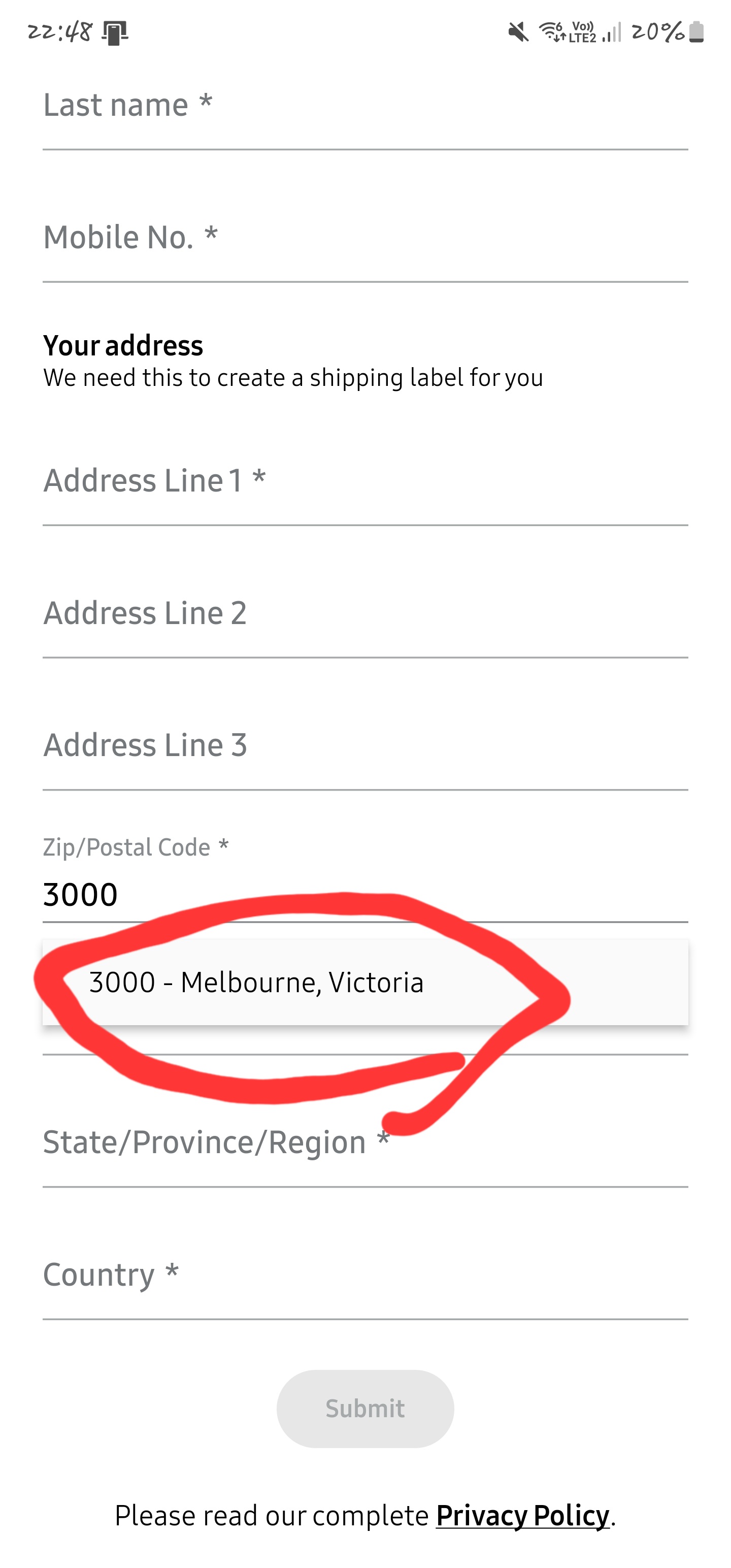Focus the Last name input field
The image size is (731, 1568).
[365, 106]
